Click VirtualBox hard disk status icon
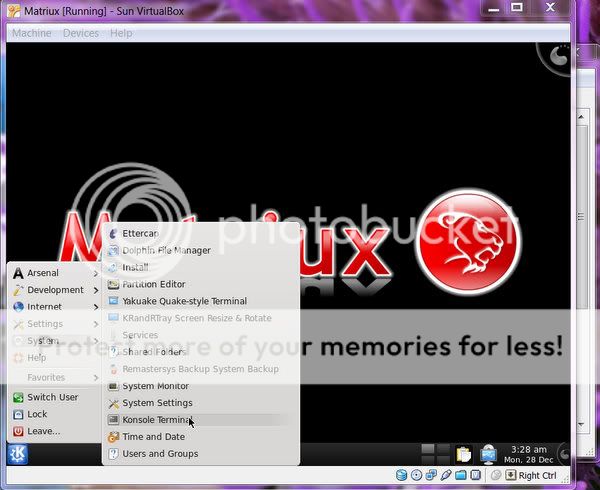 401,475
